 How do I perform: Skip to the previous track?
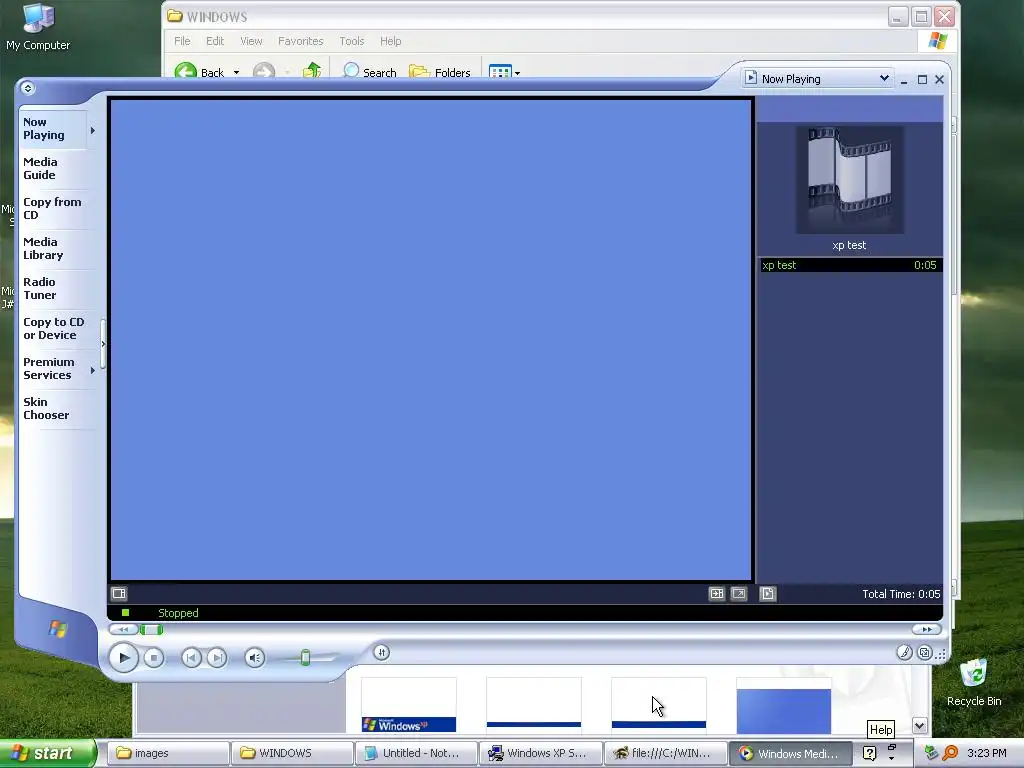click(191, 658)
